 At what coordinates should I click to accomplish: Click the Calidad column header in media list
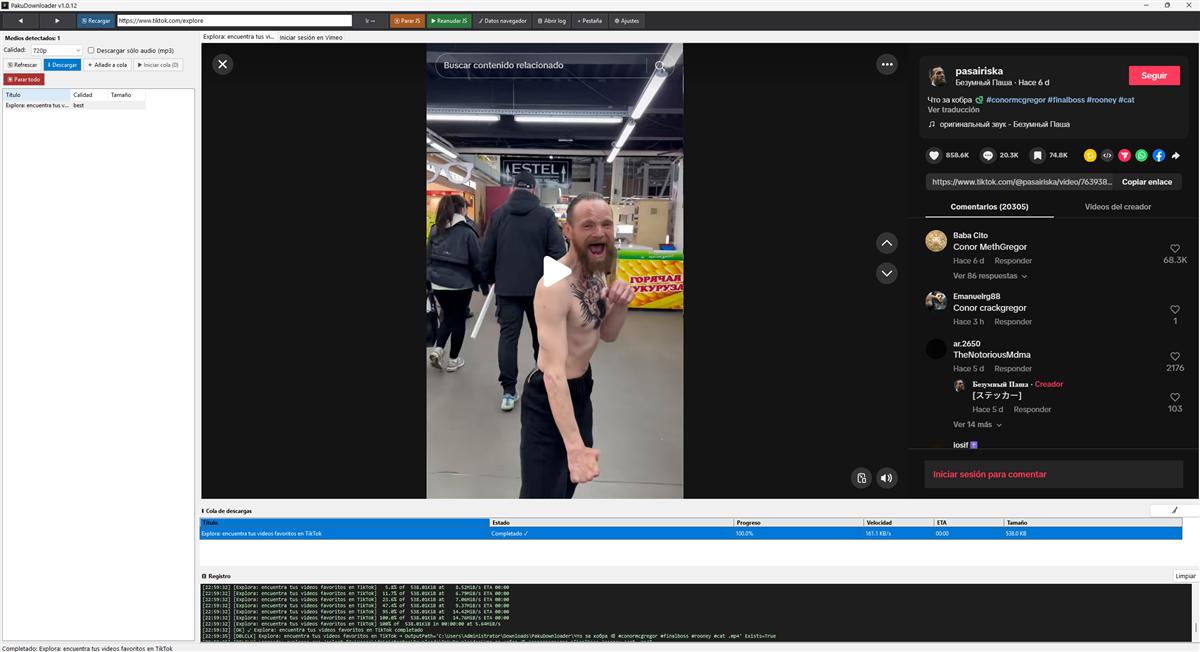pos(89,95)
